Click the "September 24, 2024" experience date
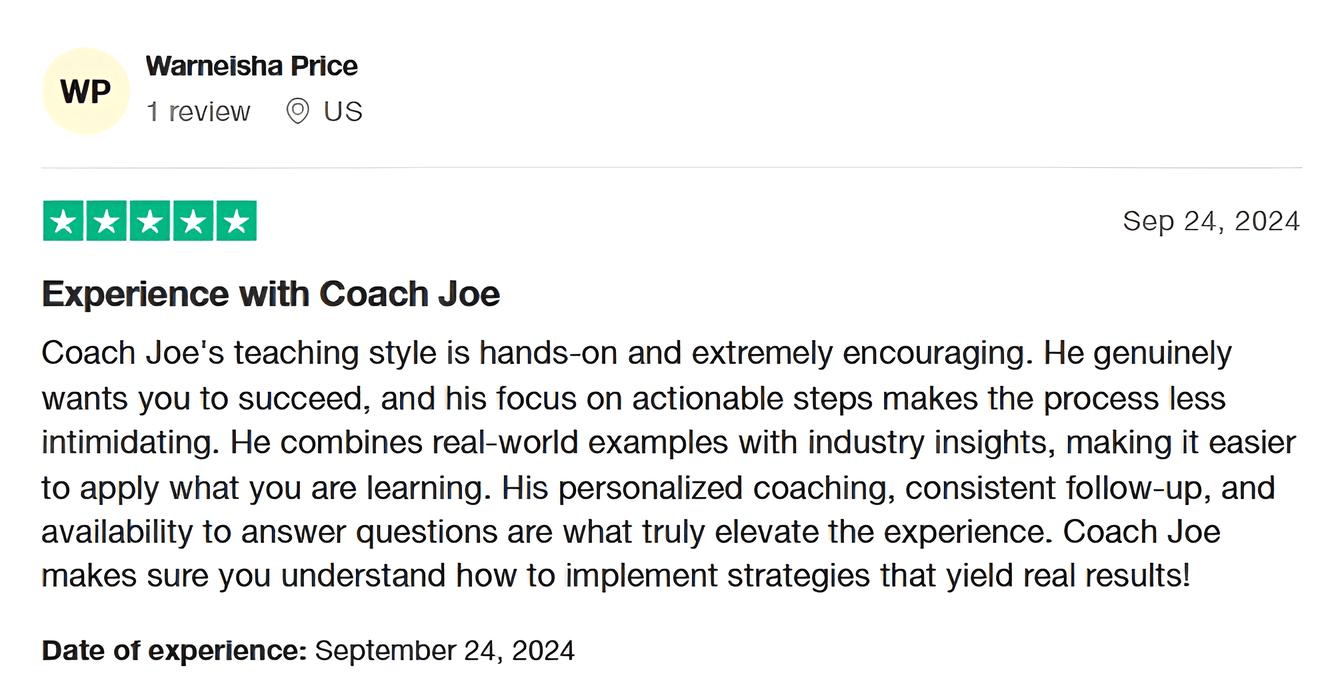The height and width of the screenshot is (696, 1344). (x=444, y=651)
